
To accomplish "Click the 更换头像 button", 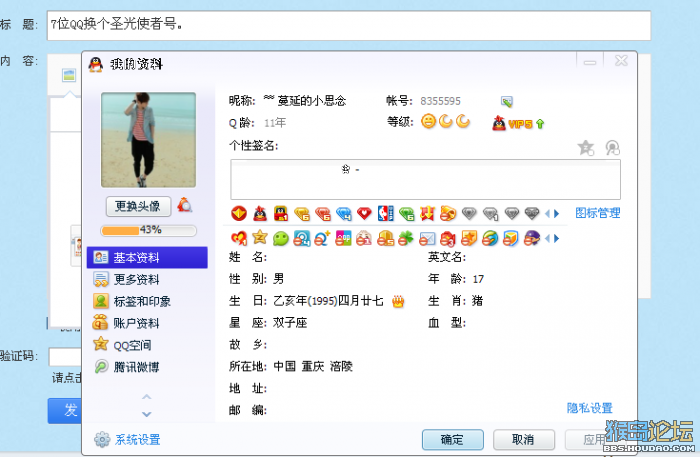I will [x=138, y=206].
